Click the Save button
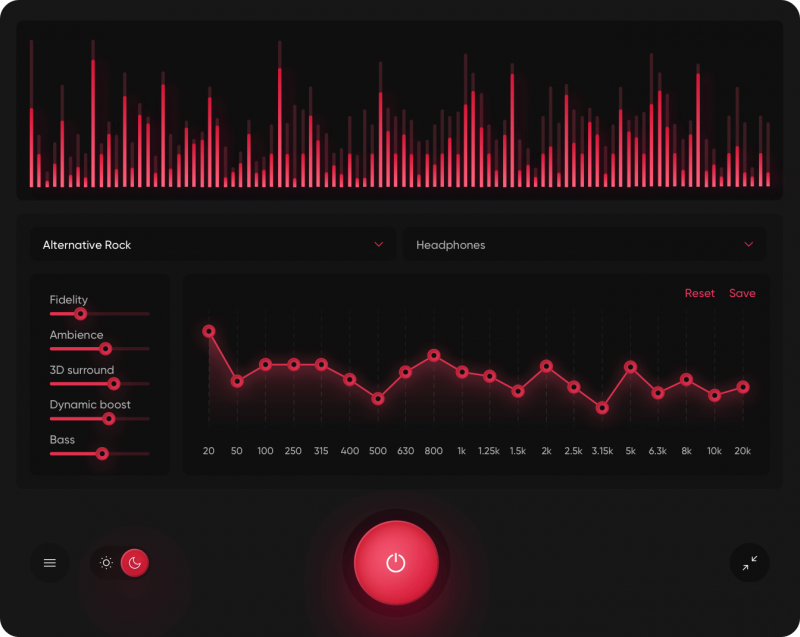This screenshot has width=800, height=637. [742, 293]
